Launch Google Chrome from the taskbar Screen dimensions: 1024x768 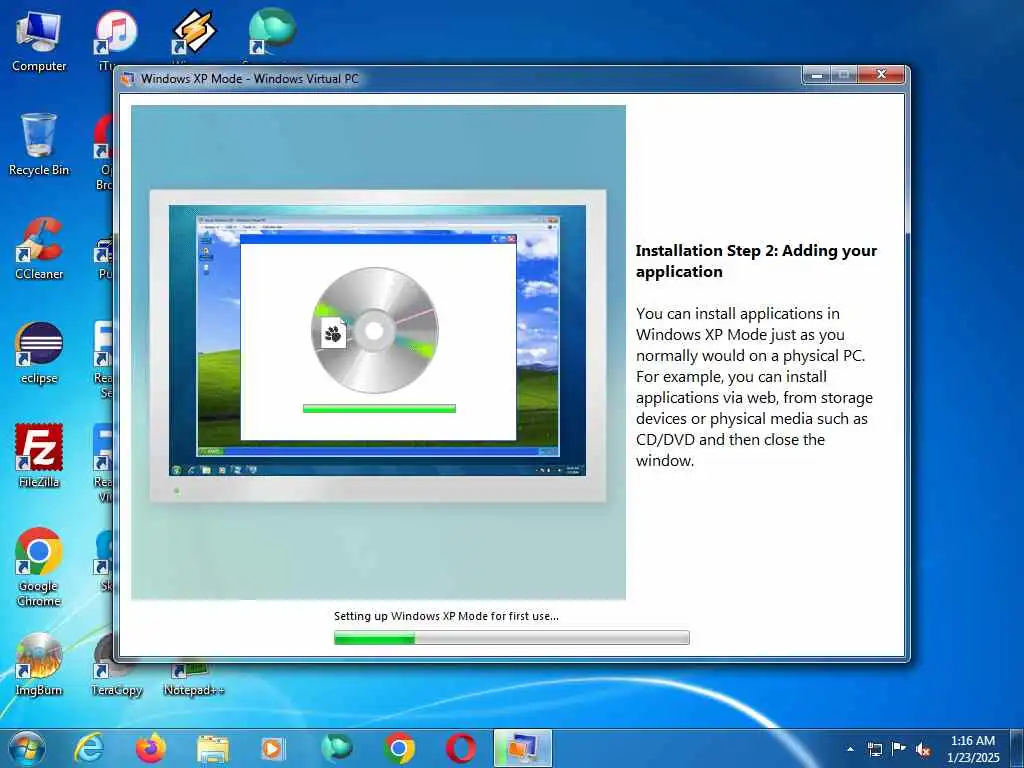(399, 748)
